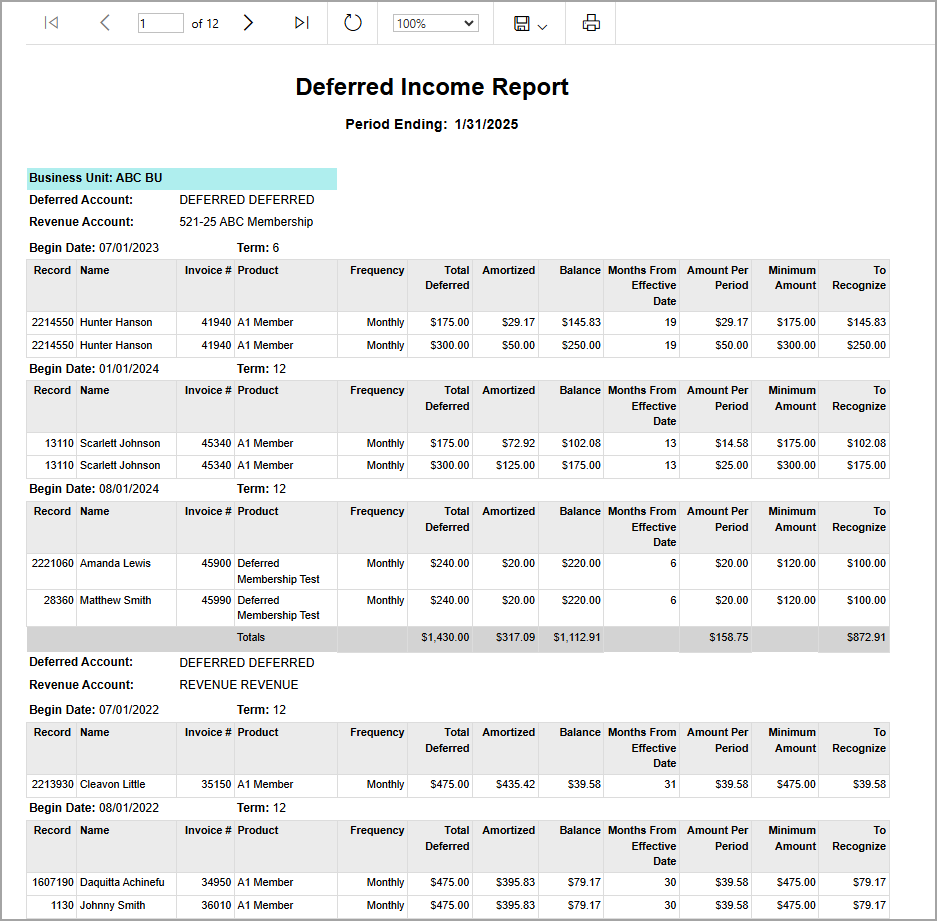Click the 'Totals' row label
Viewport: 937px width, 921px height.
[251, 637]
